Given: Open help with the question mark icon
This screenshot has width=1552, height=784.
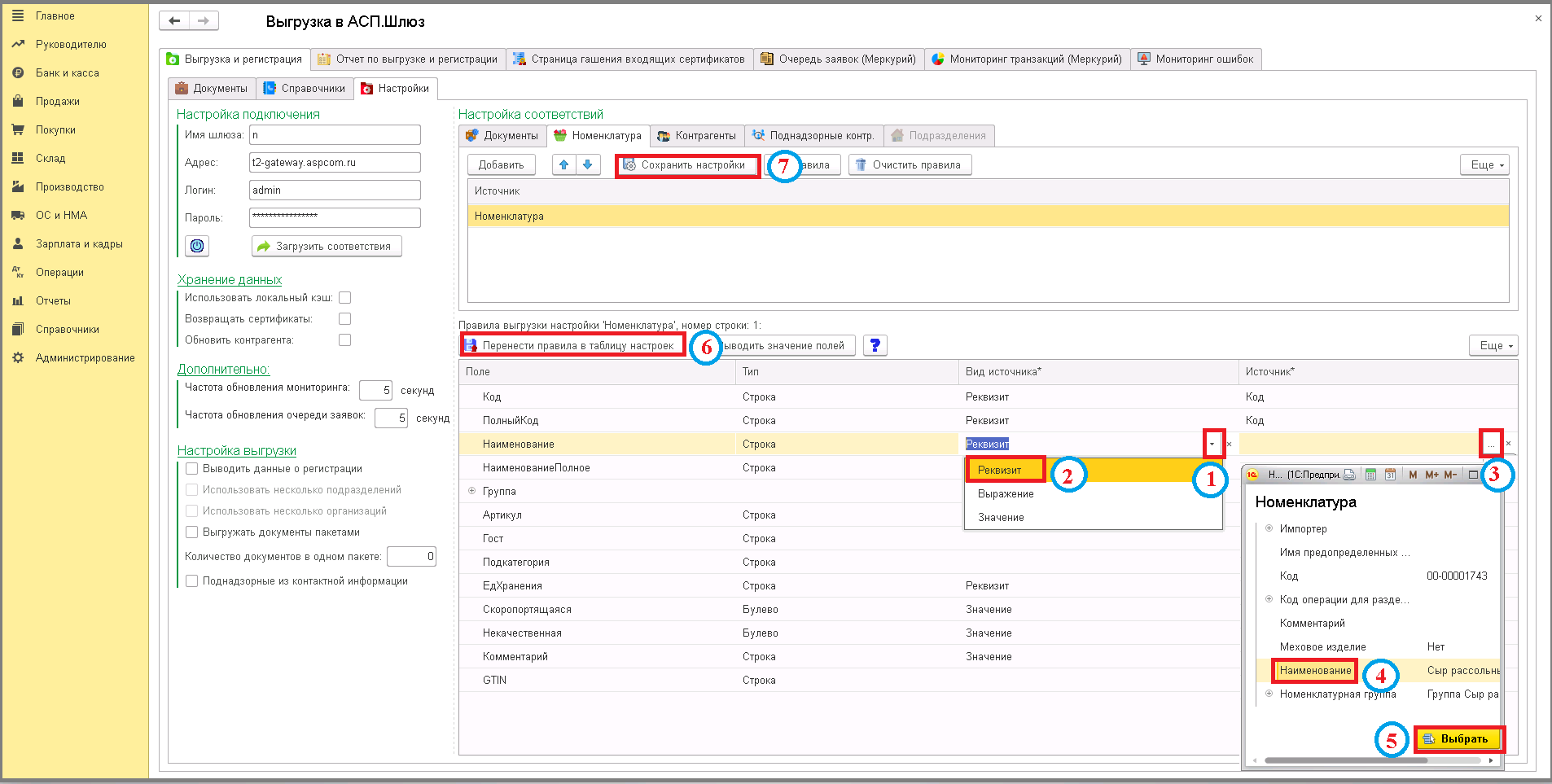Looking at the screenshot, I should [x=875, y=345].
